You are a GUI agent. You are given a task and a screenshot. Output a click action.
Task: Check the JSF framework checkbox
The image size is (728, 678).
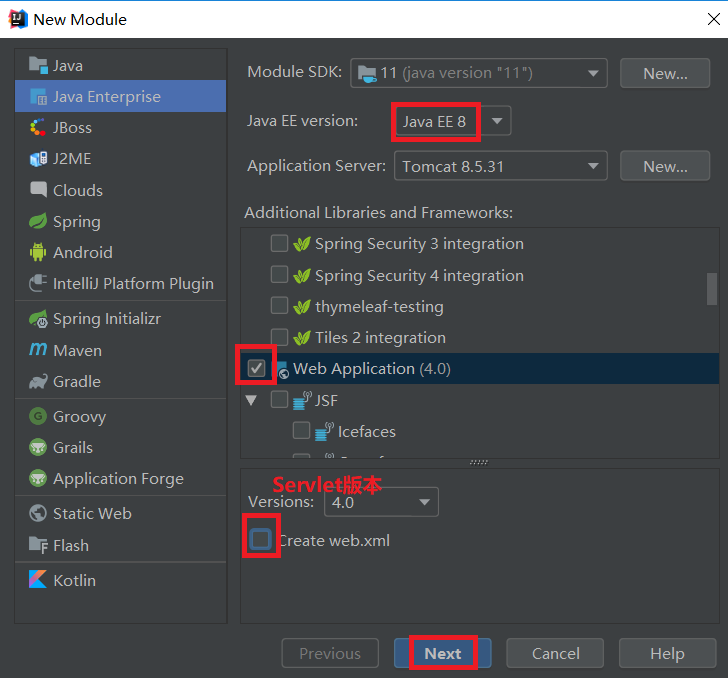pyautogui.click(x=279, y=399)
